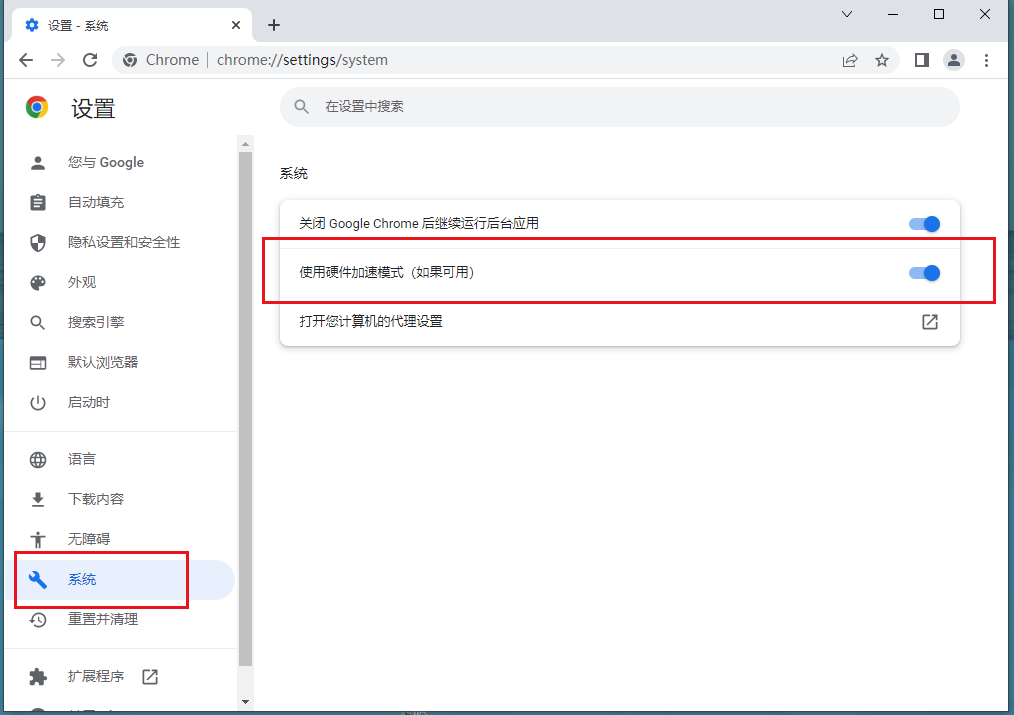Screen dimensions: 1014x715
Task: Share this page icon in address bar
Action: (x=850, y=60)
